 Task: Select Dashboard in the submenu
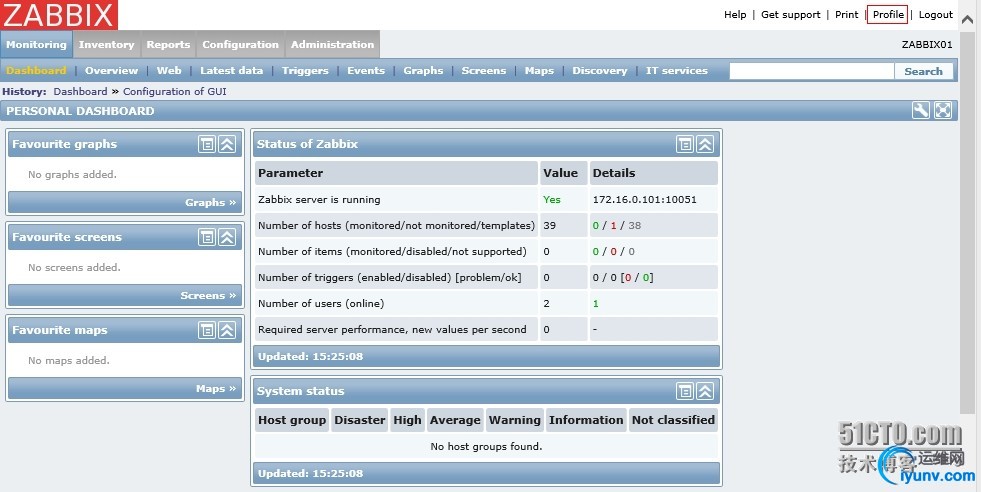pyautogui.click(x=36, y=71)
